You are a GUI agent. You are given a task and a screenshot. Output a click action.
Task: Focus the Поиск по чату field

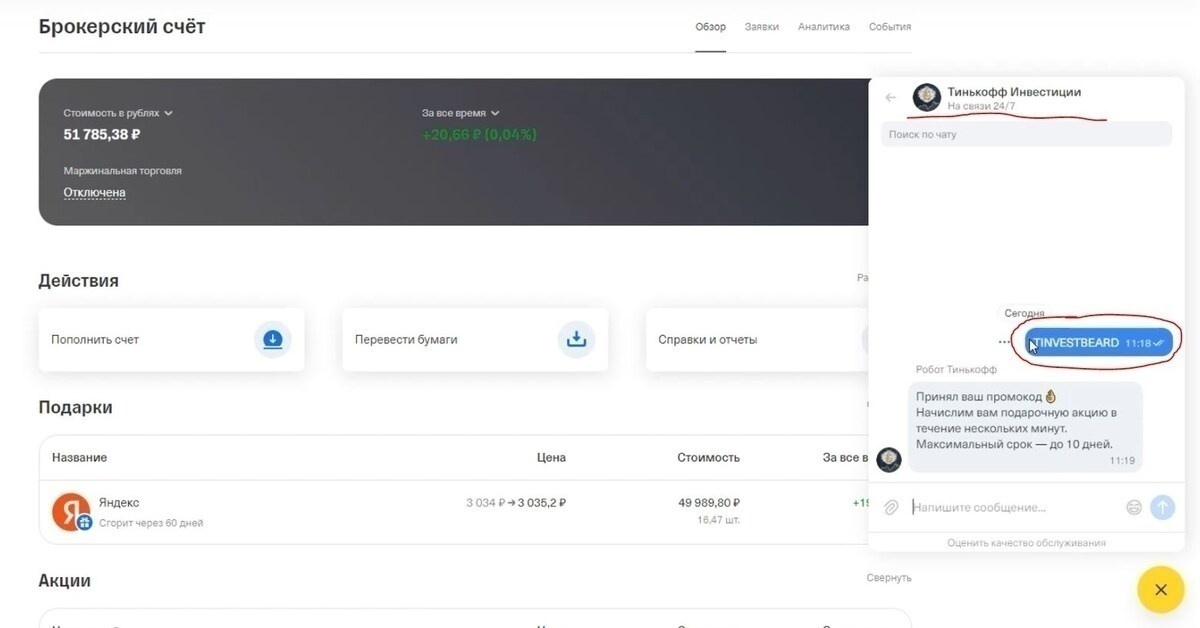(x=1026, y=134)
